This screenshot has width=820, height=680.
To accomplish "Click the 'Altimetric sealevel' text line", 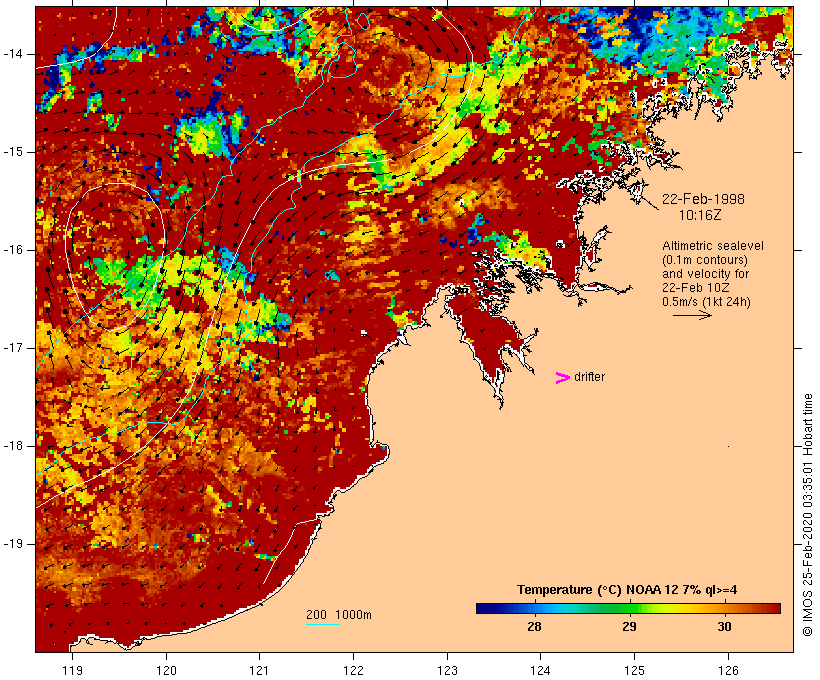I will pyautogui.click(x=713, y=246).
